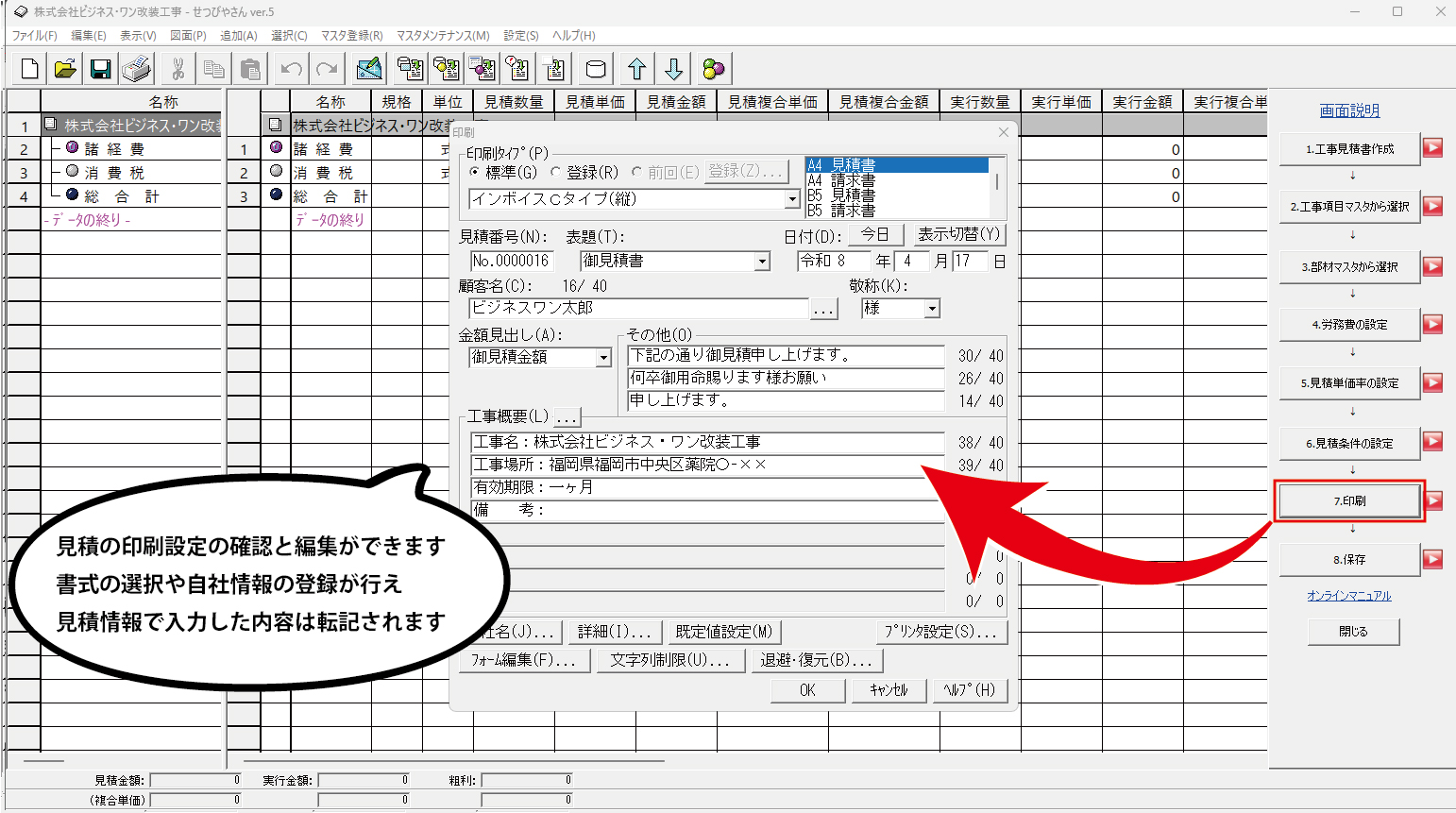Image resolution: width=1456 pixels, height=813 pixels.
Task: Click the three colored balls icon
Action: pyautogui.click(x=714, y=69)
